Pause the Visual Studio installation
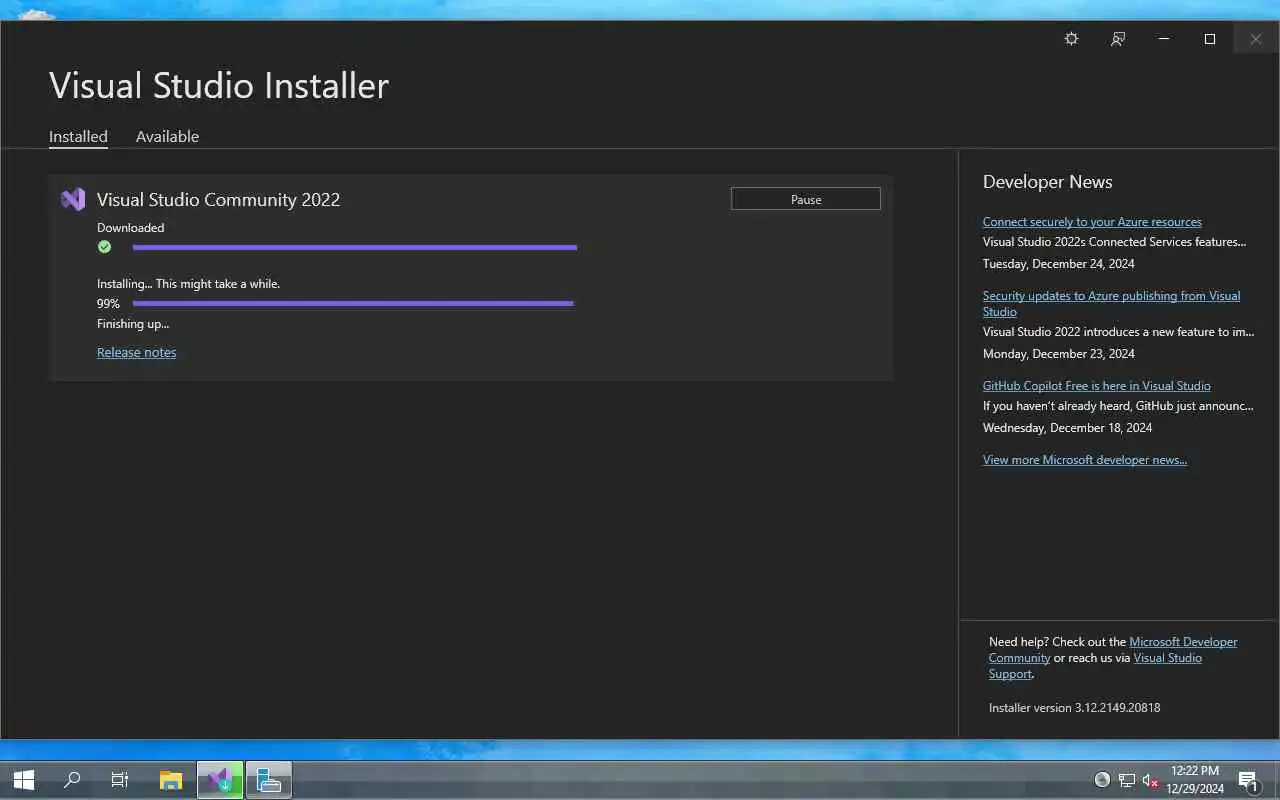 (806, 199)
